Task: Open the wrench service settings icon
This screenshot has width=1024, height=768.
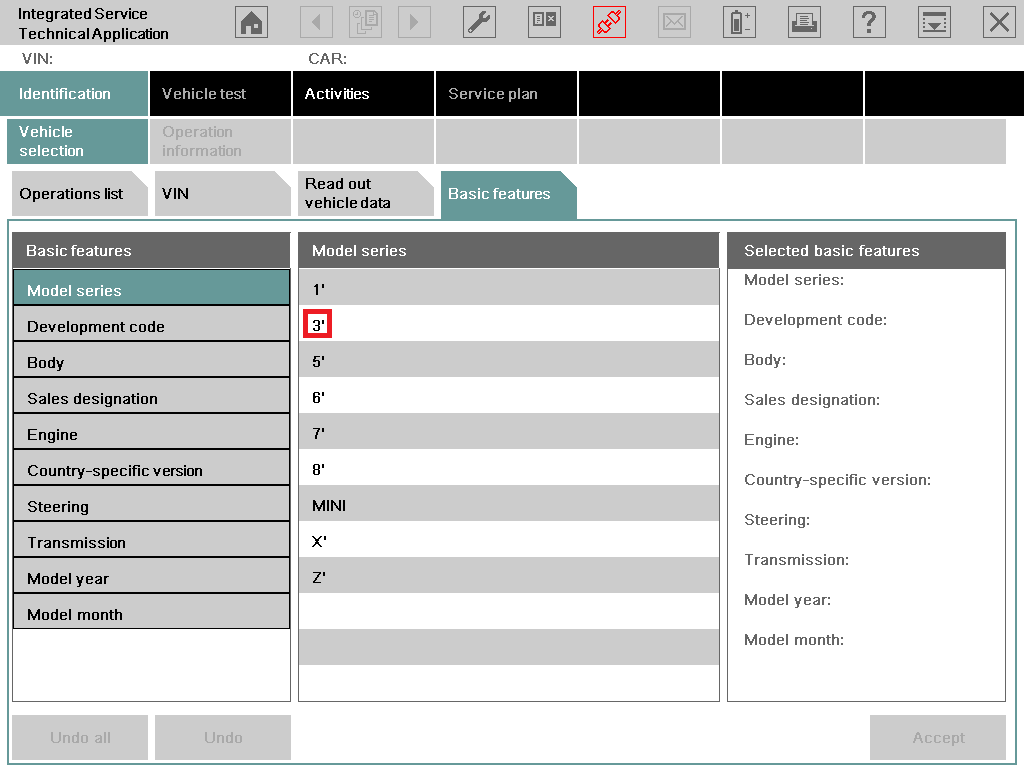Action: (479, 22)
